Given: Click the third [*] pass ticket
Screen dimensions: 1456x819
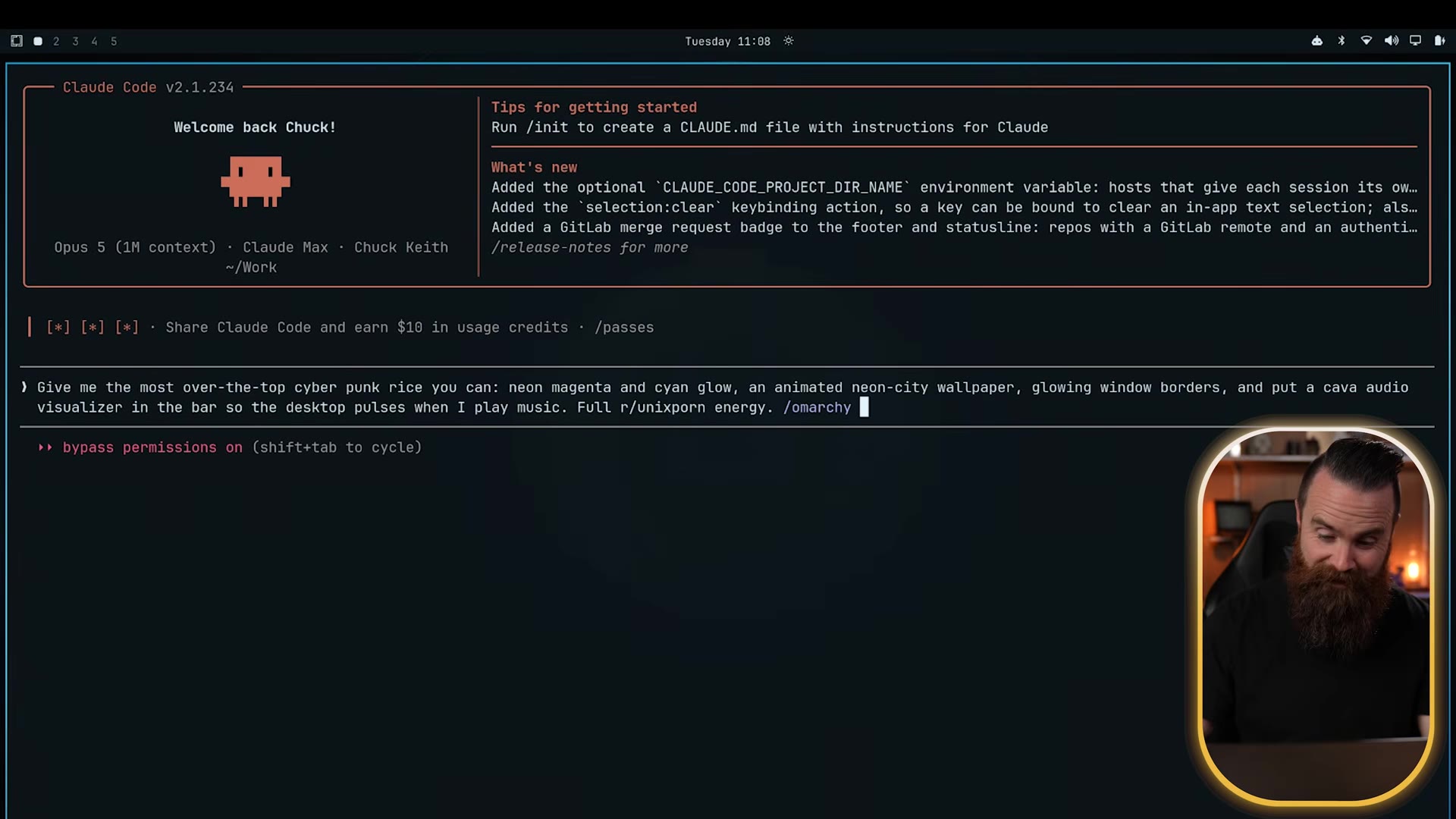Looking at the screenshot, I should [127, 328].
